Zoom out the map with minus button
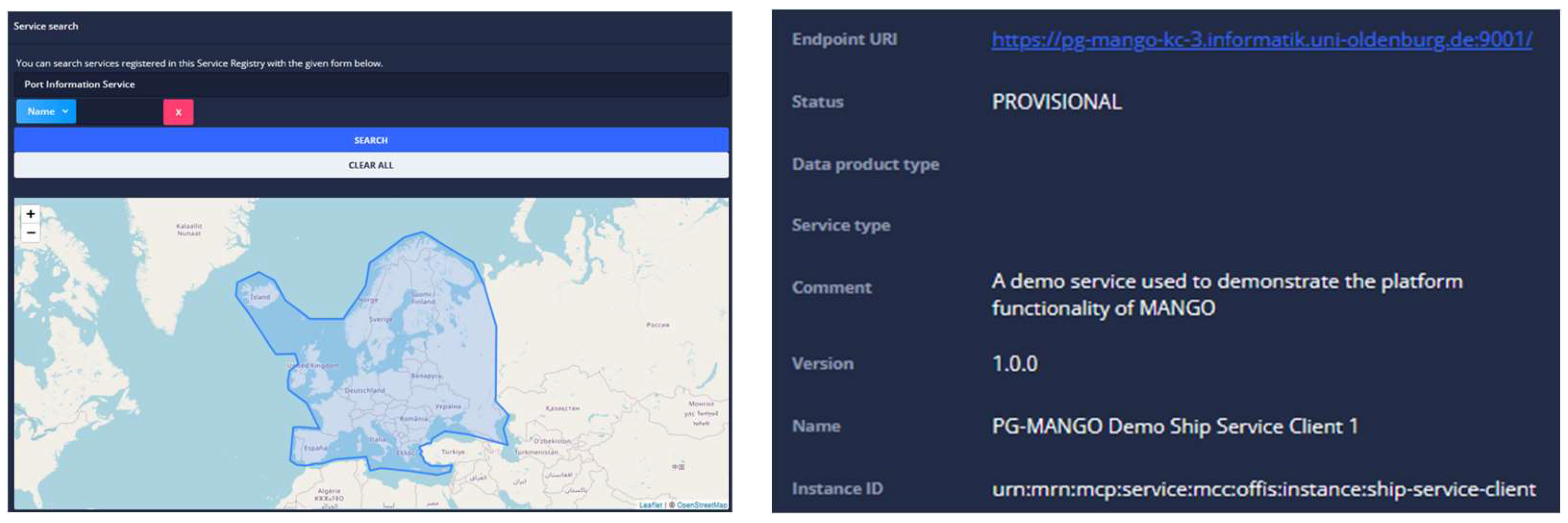 click(x=30, y=233)
